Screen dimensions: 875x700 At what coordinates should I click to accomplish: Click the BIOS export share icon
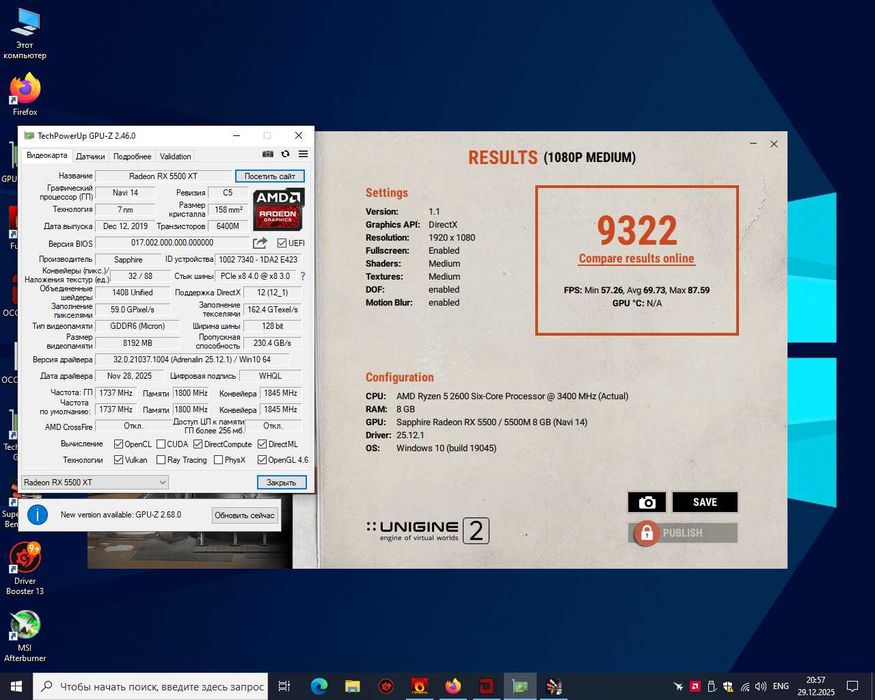point(260,243)
